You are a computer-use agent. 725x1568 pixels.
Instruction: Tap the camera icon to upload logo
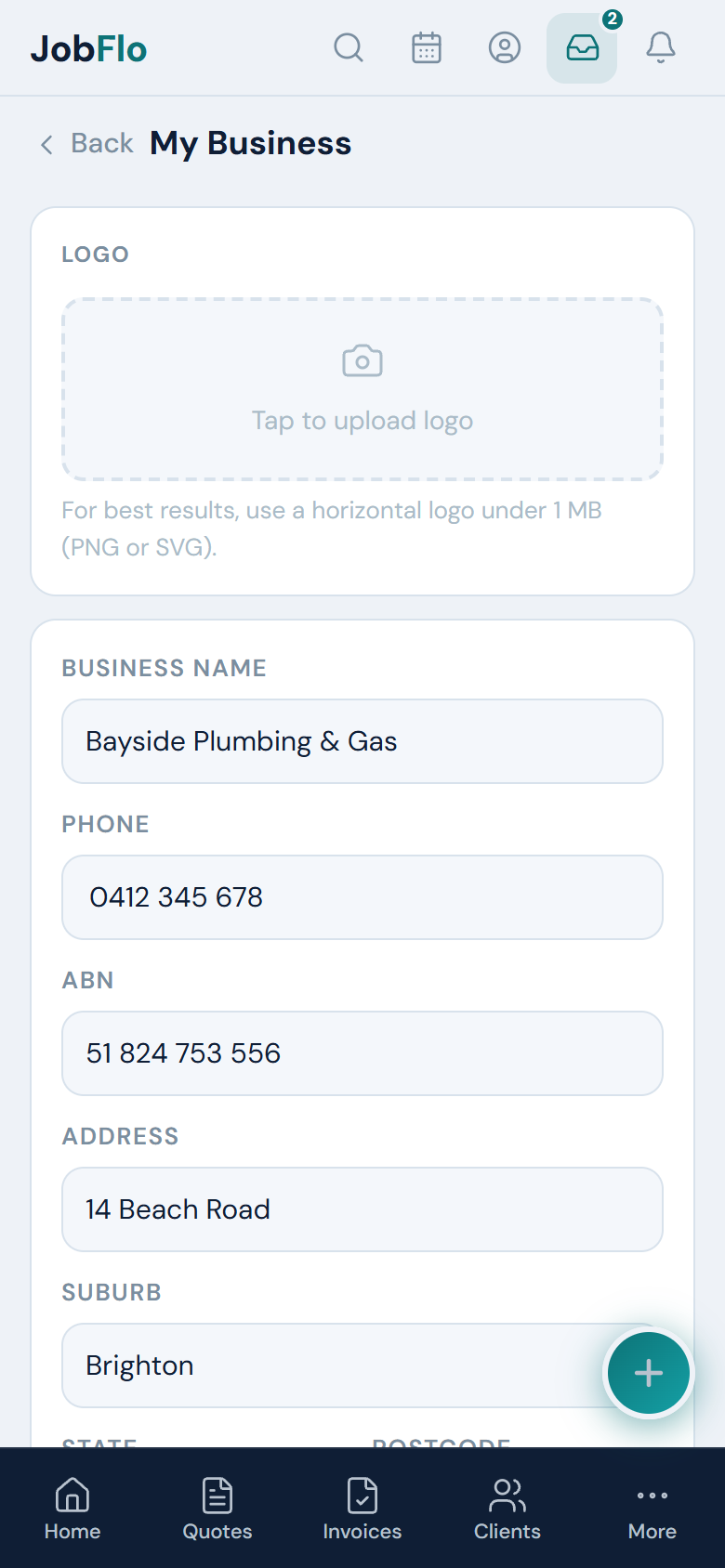362,361
